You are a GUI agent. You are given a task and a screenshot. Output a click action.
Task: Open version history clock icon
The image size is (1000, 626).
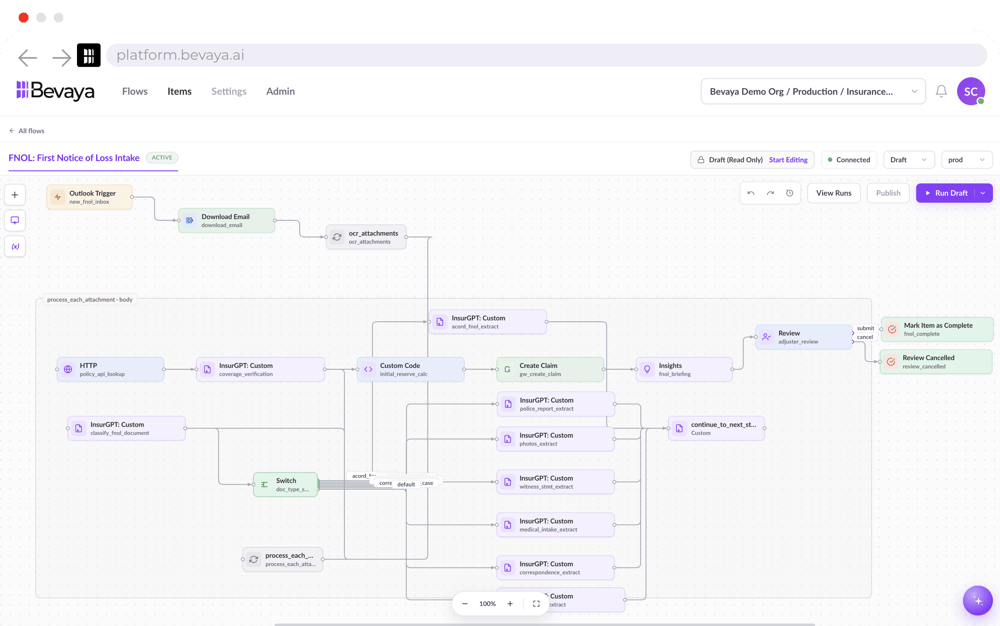coord(790,193)
